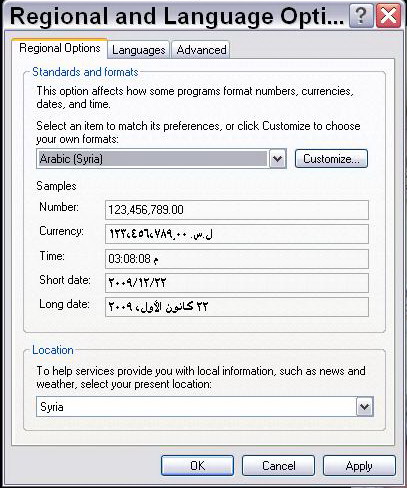
Task: Confirm settings with the OK button
Action: tap(197, 466)
